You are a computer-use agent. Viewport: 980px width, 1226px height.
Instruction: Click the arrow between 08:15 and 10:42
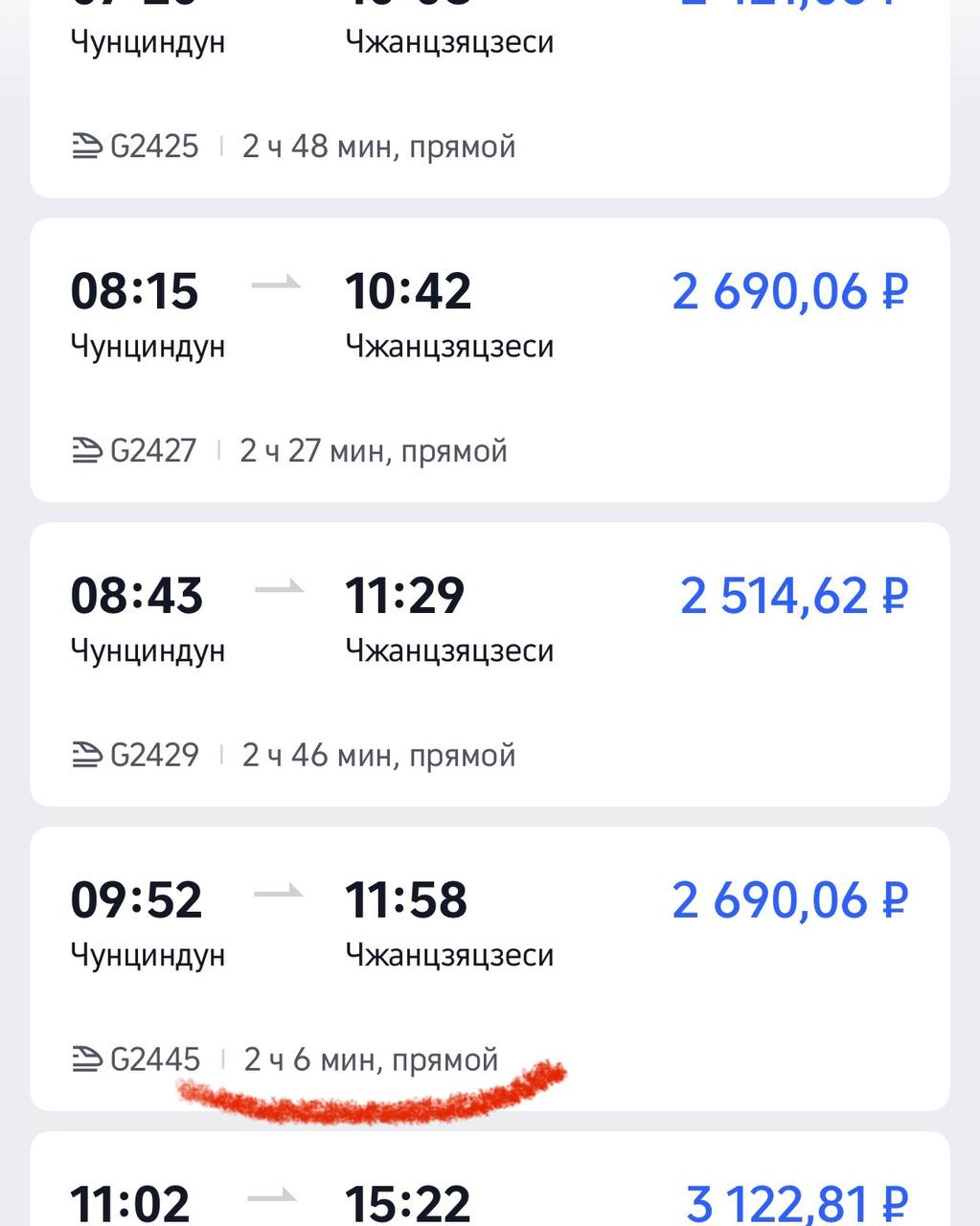pyautogui.click(x=276, y=284)
